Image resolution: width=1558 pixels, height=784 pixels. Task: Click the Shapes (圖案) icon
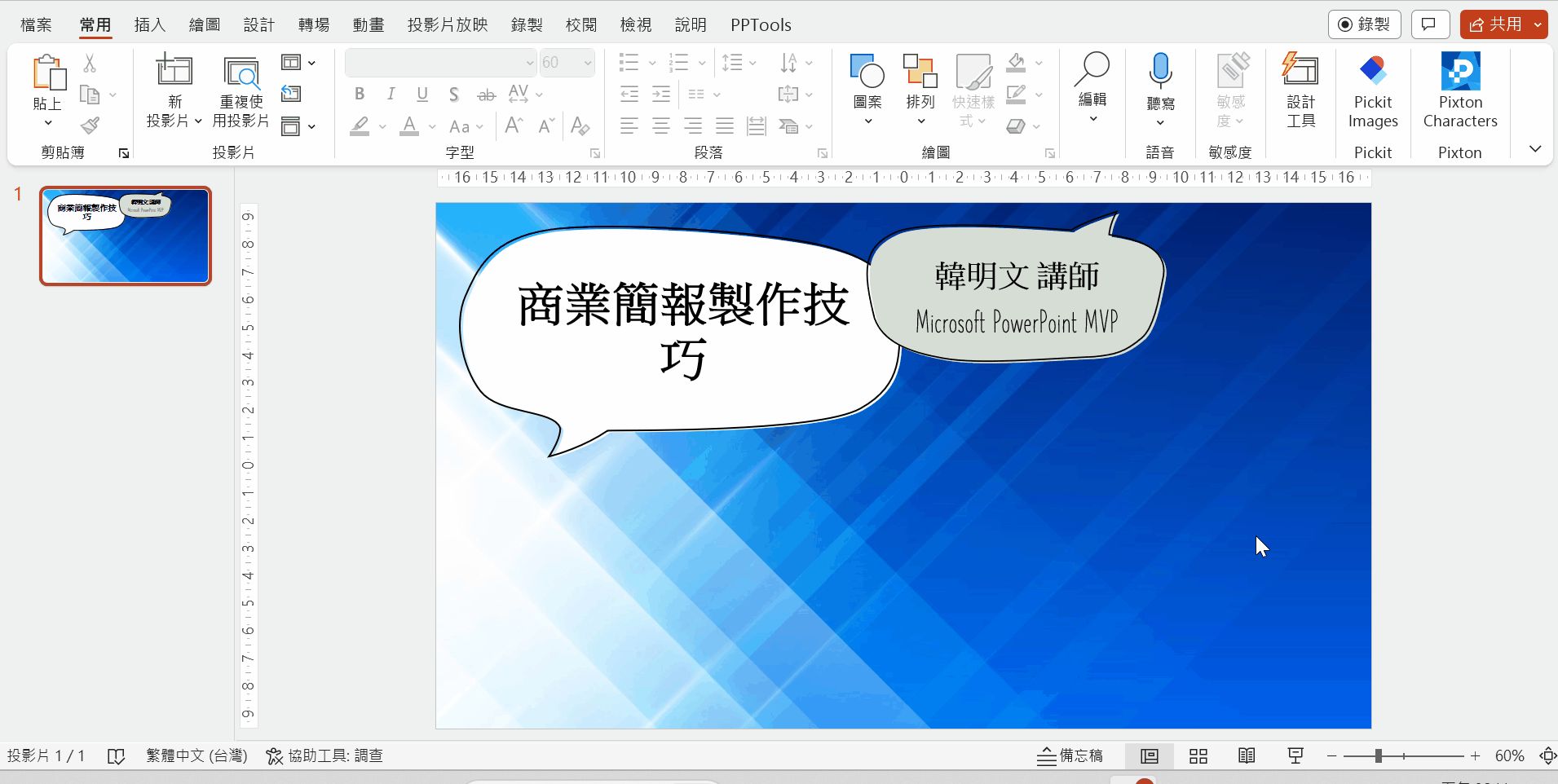(867, 70)
